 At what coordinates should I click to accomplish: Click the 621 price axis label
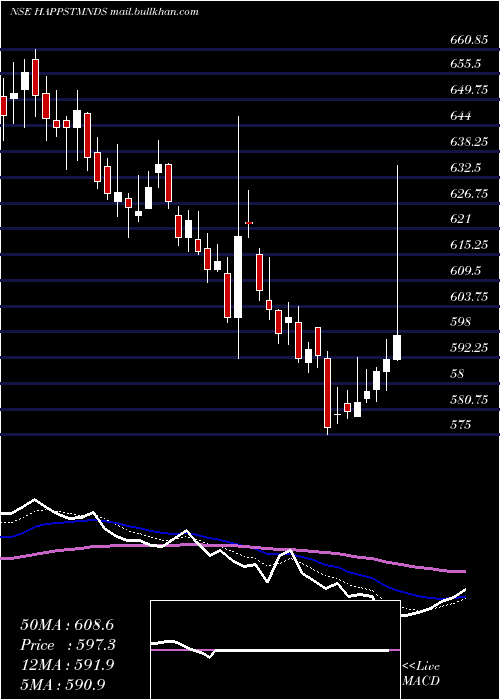point(460,219)
